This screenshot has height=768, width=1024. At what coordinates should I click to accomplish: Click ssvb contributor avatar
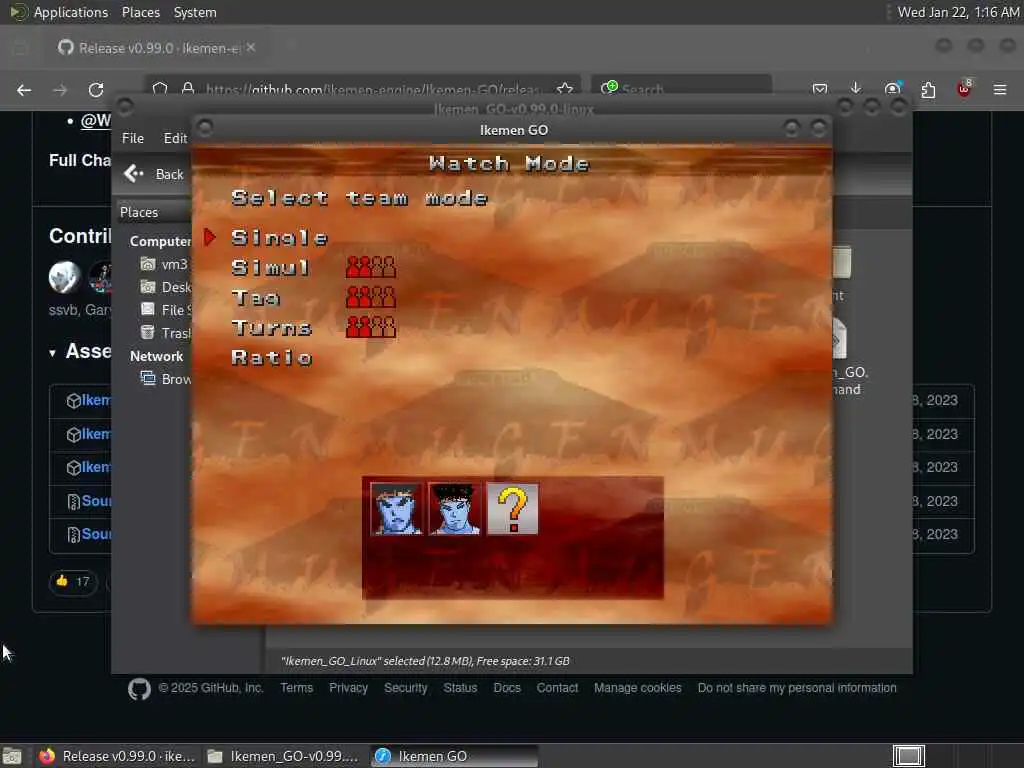click(64, 277)
